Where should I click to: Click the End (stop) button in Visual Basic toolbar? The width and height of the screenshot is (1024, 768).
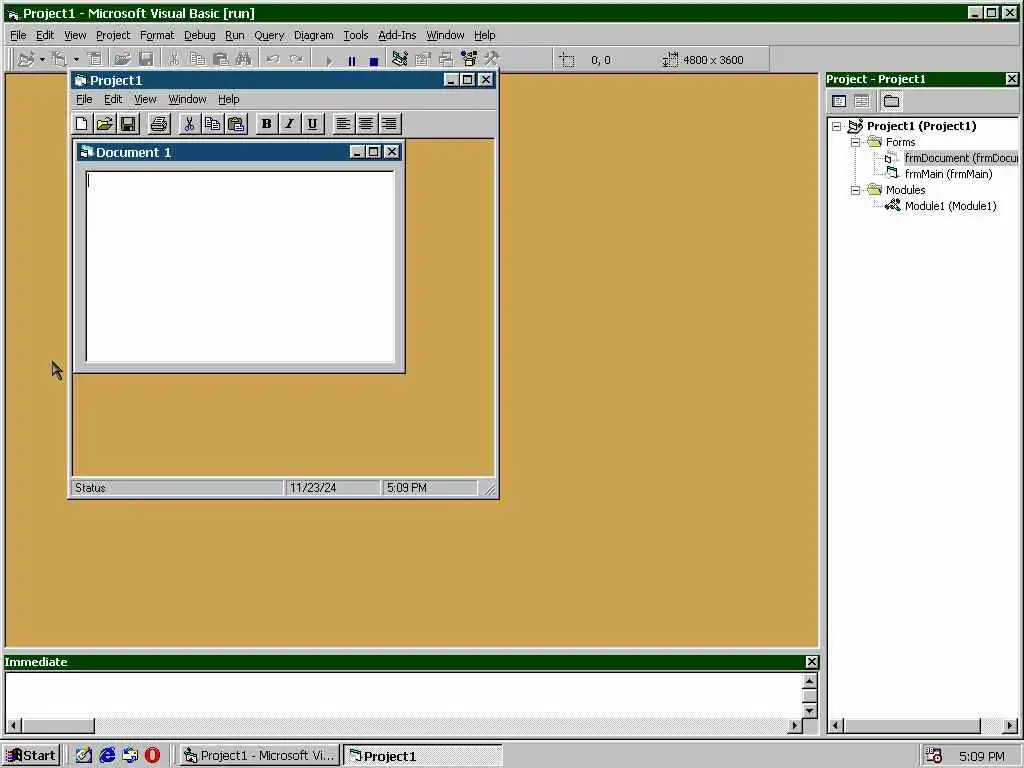pyautogui.click(x=374, y=61)
